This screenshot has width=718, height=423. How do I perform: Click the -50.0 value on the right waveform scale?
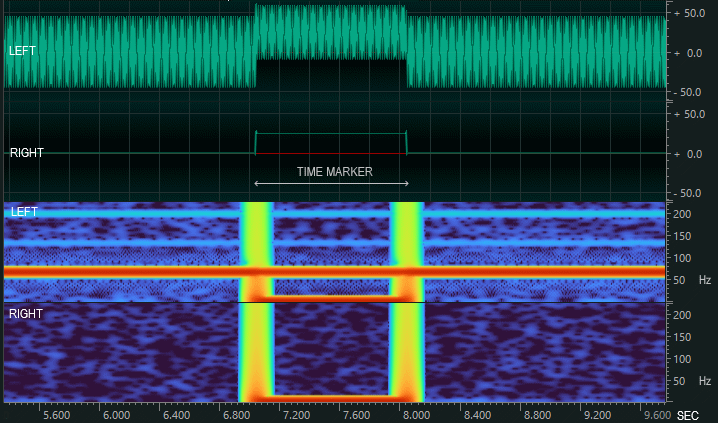click(x=690, y=192)
